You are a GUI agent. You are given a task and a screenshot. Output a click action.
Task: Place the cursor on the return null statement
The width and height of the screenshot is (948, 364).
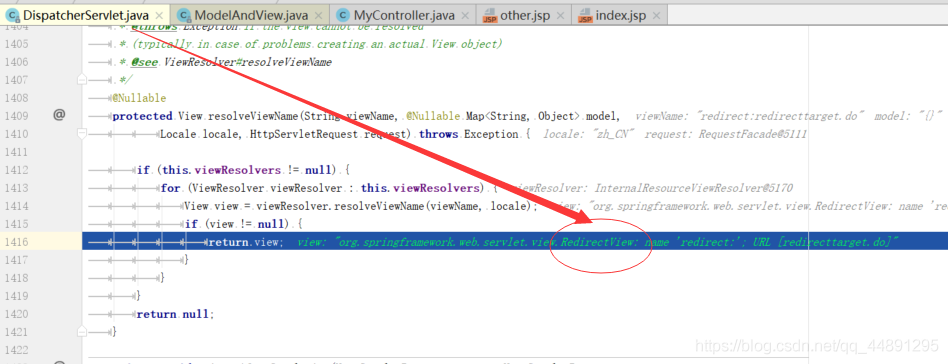click(x=175, y=314)
